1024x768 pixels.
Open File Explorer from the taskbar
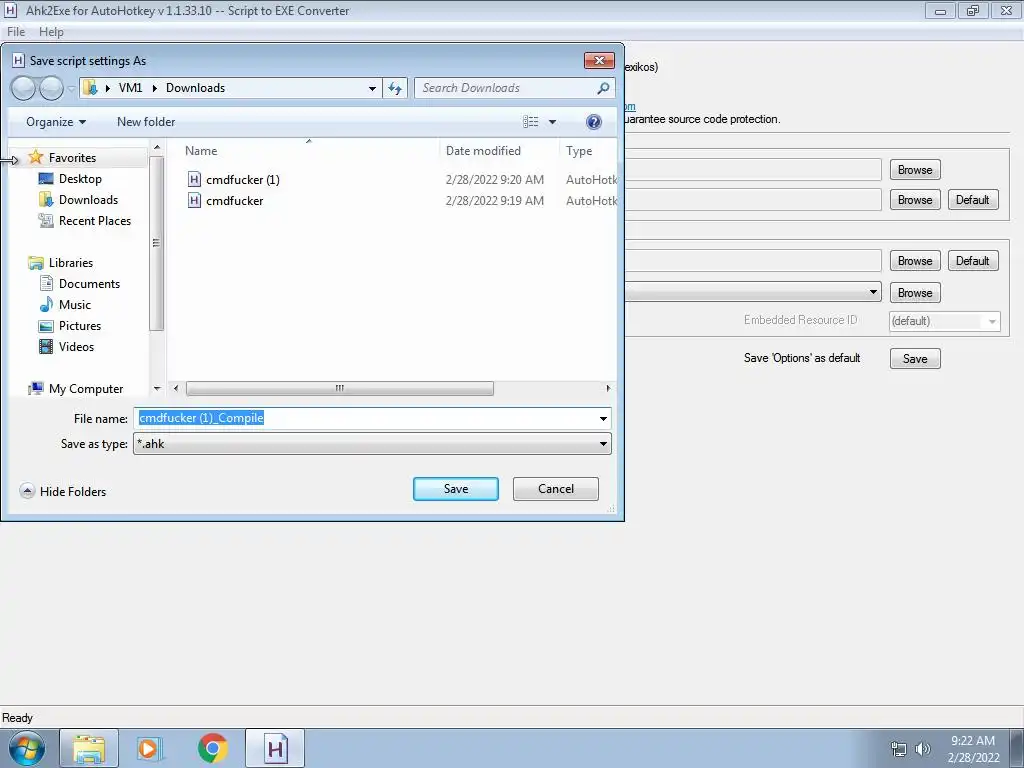tap(89, 748)
